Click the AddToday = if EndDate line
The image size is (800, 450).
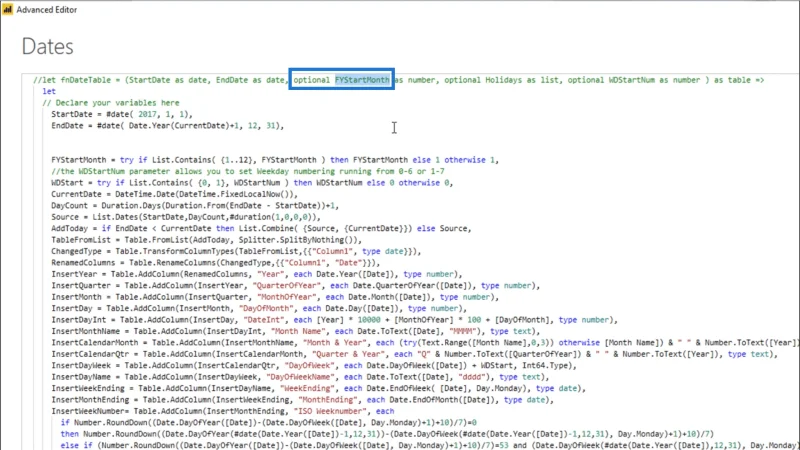point(261,229)
